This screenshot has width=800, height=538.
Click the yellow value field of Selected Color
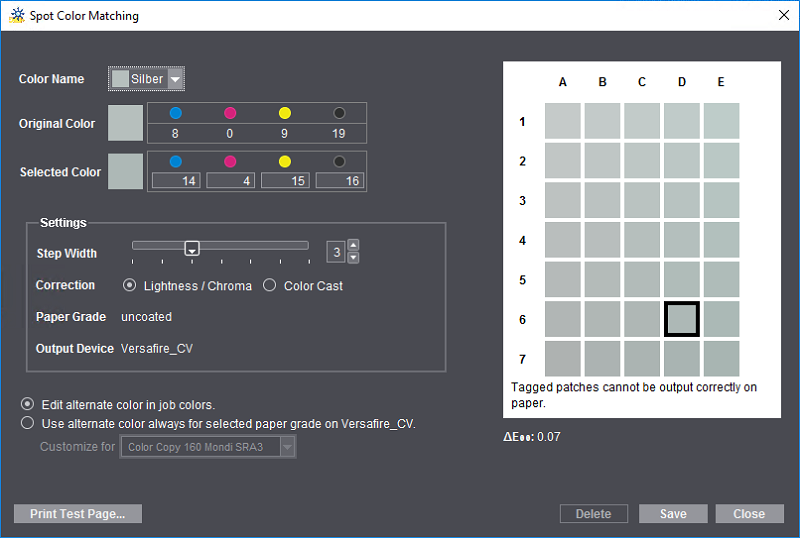click(x=285, y=180)
